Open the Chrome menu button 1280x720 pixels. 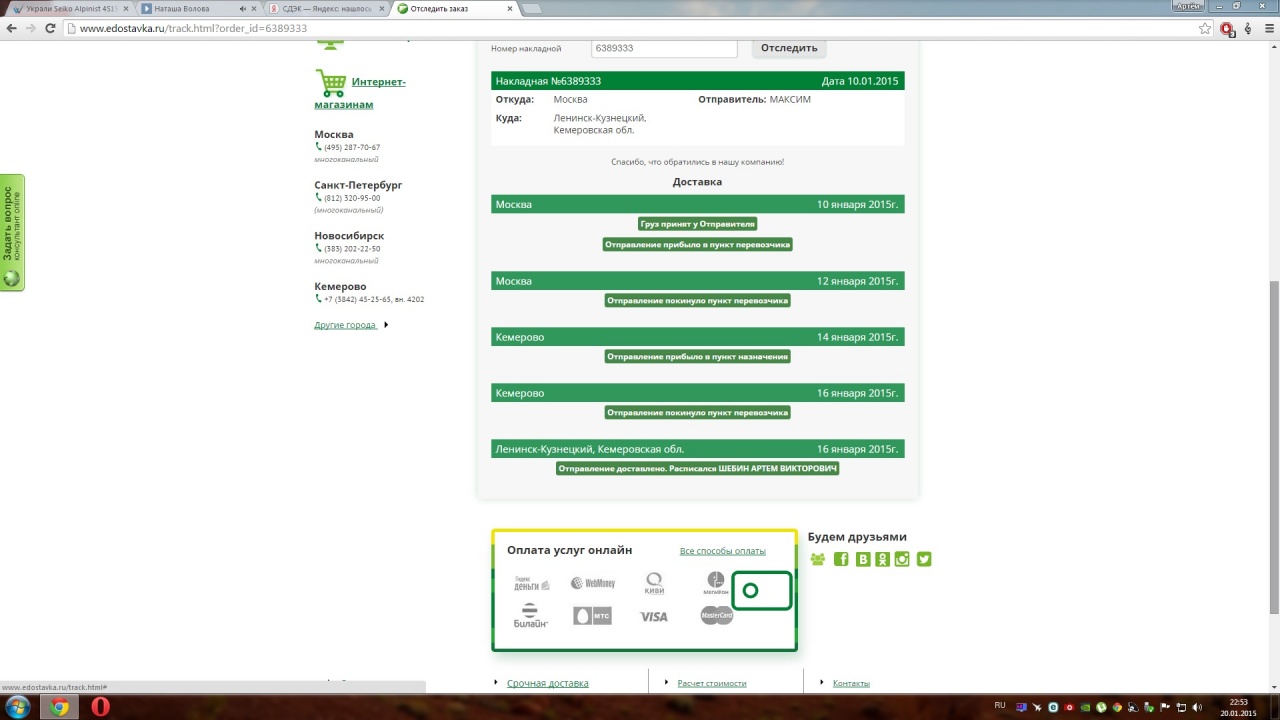tap(1269, 28)
